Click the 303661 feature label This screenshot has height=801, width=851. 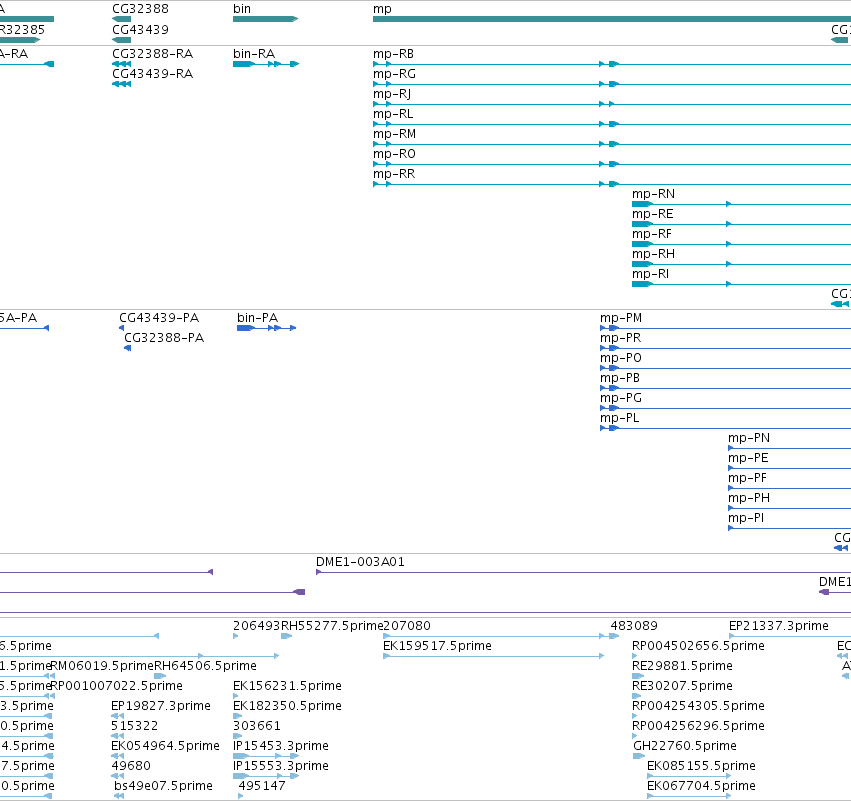coord(256,726)
